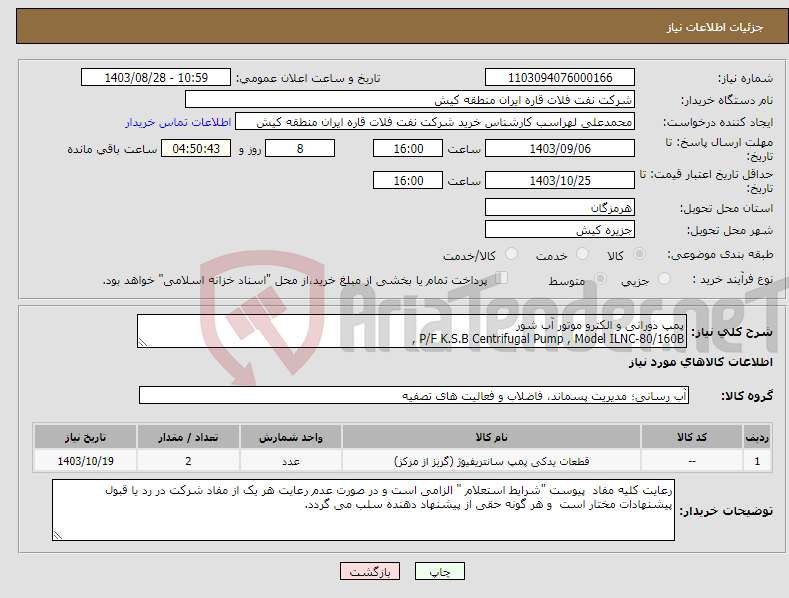The height and width of the screenshot is (598, 789).
Task: Click the general need description text area
Action: point(412,331)
